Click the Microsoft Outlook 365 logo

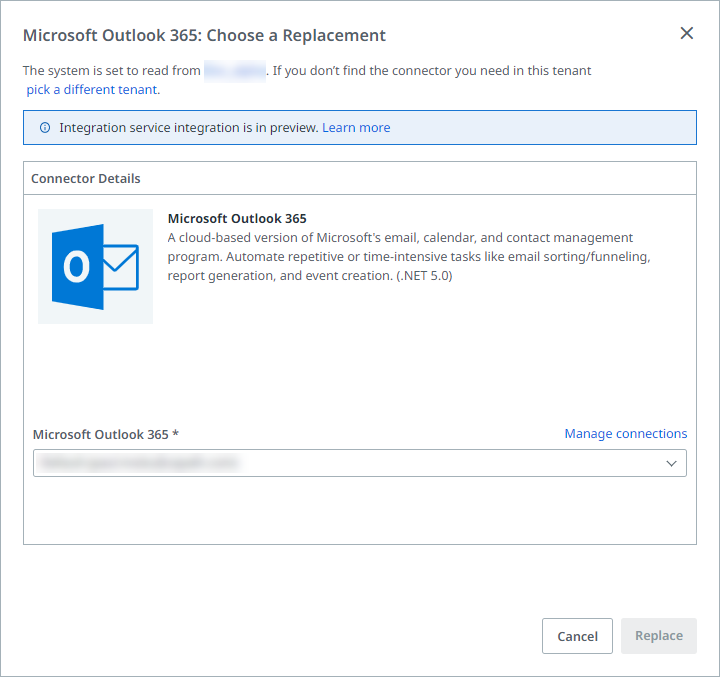(96, 266)
